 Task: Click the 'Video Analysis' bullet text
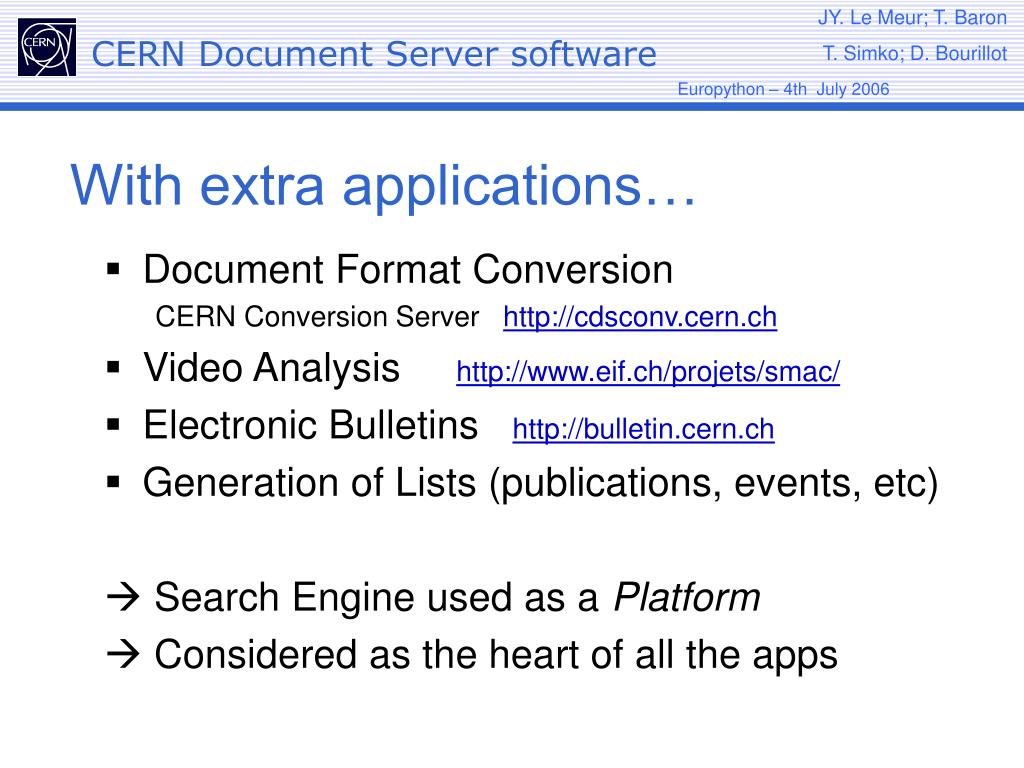pyautogui.click(x=271, y=368)
